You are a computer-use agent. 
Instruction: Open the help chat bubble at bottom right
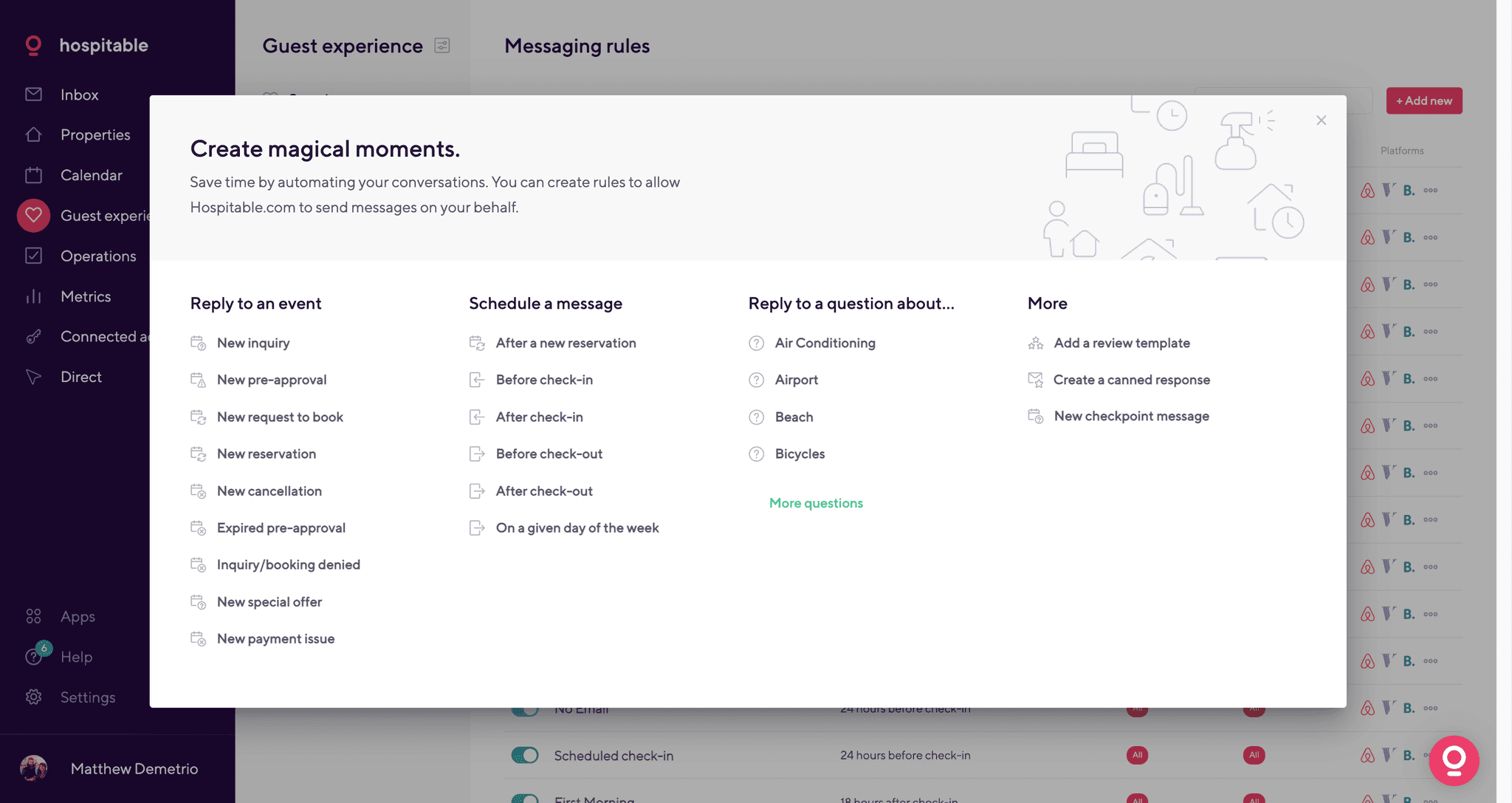click(x=1453, y=760)
